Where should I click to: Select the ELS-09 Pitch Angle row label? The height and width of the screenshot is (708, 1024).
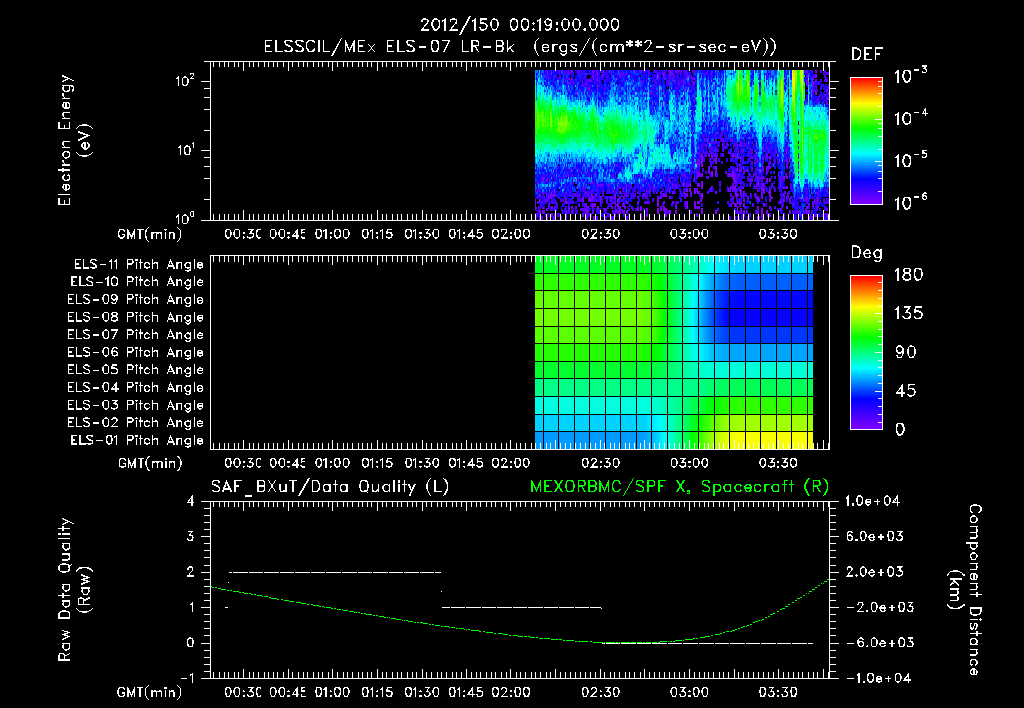pyautogui.click(x=135, y=300)
